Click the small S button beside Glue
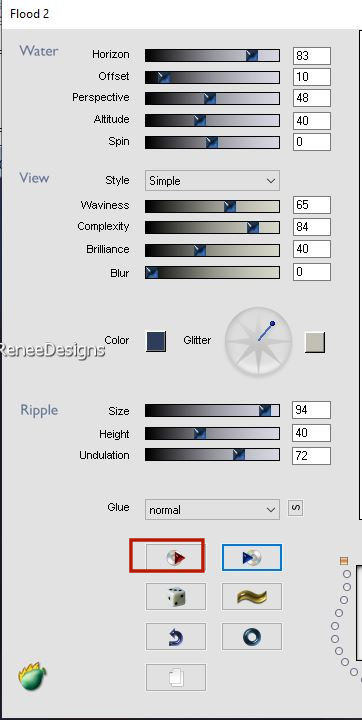Viewport: 362px width, 720px height. click(295, 508)
